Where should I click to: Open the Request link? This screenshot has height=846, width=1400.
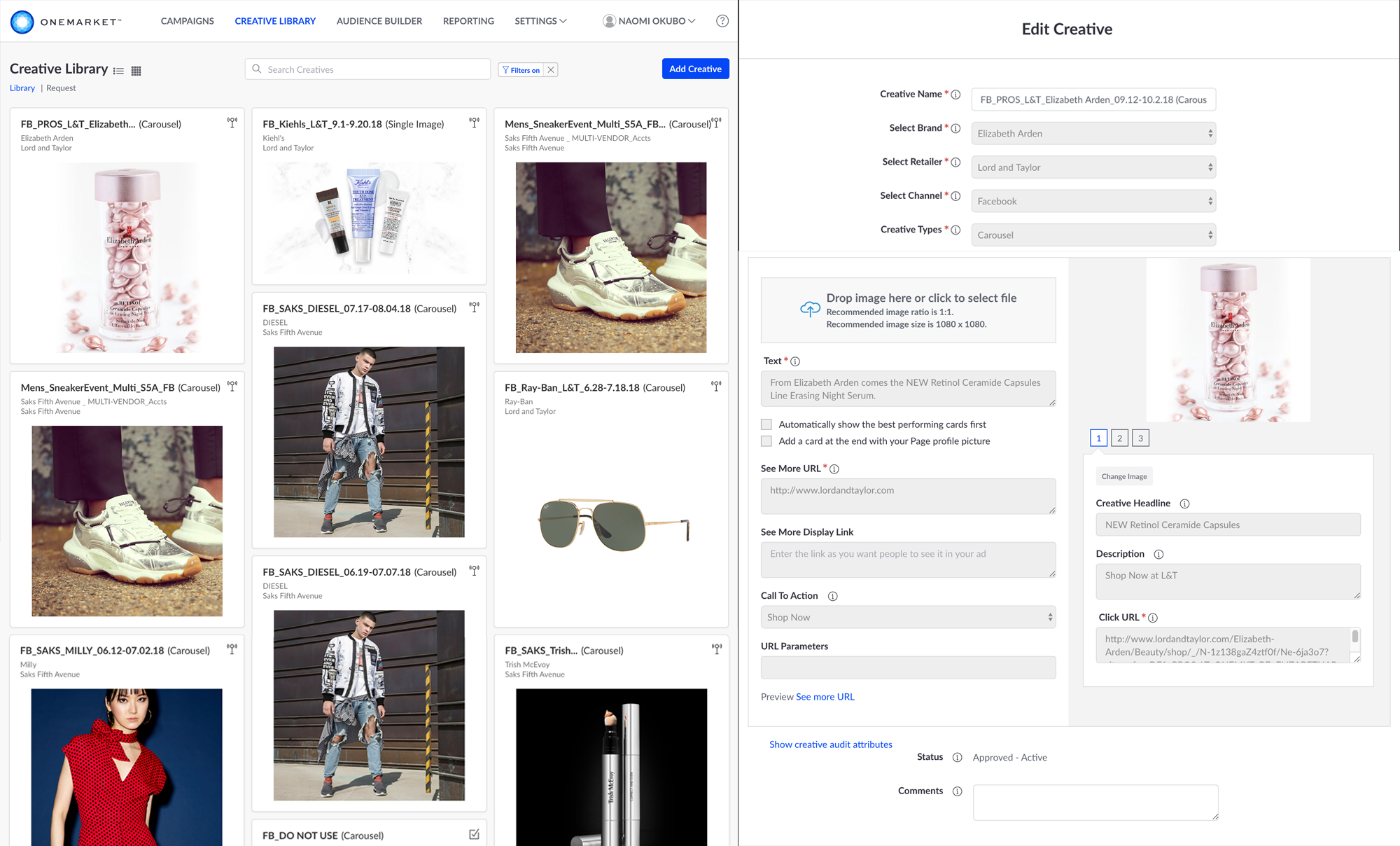point(61,88)
